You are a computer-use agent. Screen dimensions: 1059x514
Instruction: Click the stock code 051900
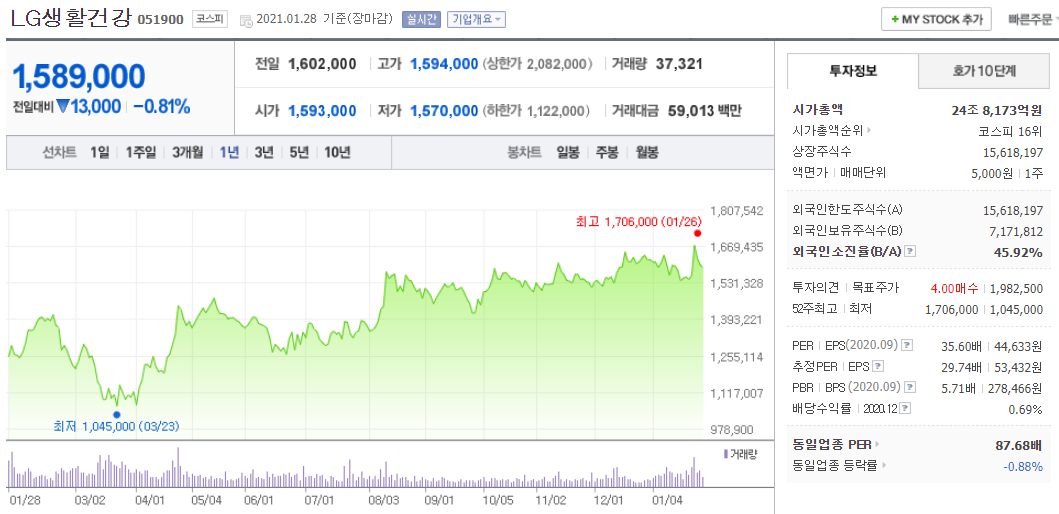click(160, 20)
